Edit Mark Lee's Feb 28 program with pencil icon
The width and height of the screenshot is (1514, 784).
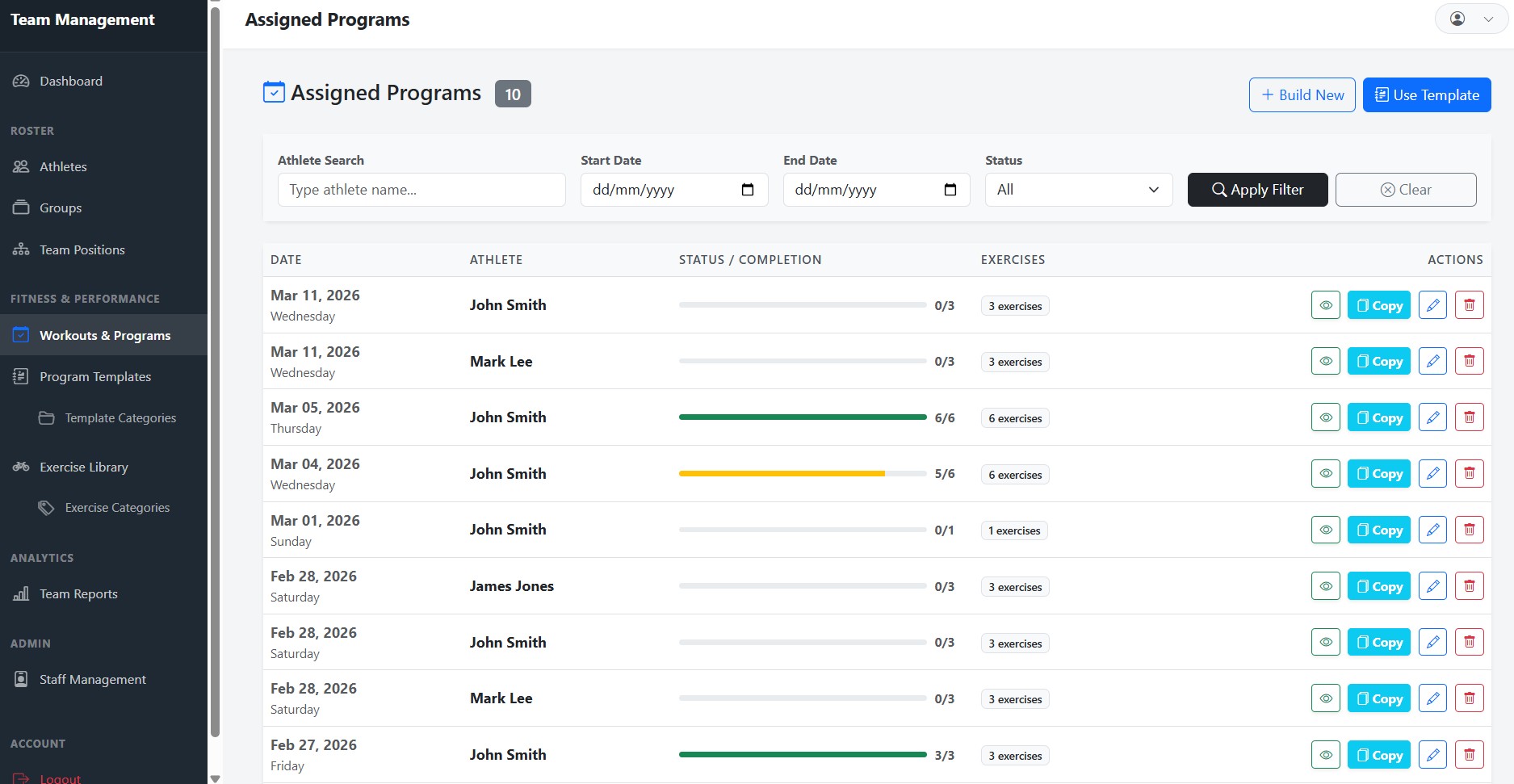pyautogui.click(x=1432, y=698)
